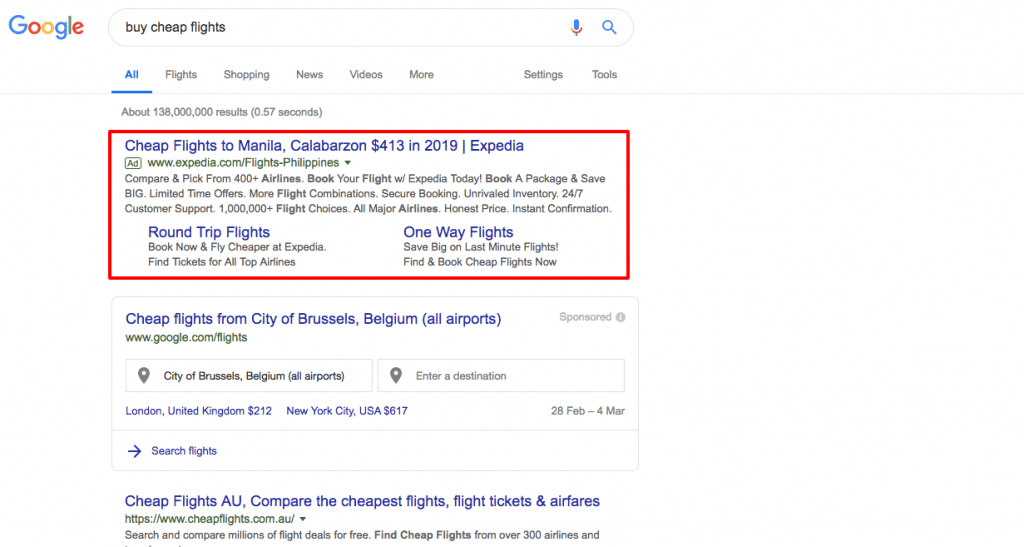The width and height of the screenshot is (1024, 547).
Task: Activate voice search microphone icon
Action: [x=576, y=27]
